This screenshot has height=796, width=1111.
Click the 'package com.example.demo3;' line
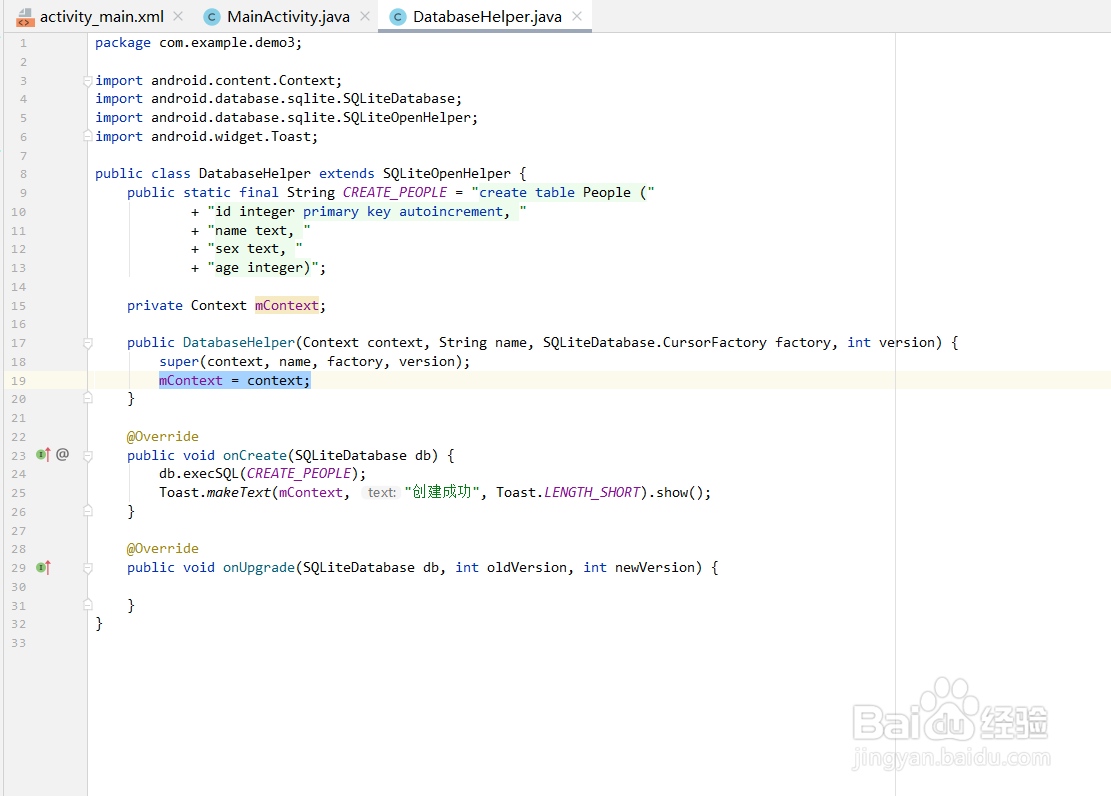pyautogui.click(x=198, y=43)
